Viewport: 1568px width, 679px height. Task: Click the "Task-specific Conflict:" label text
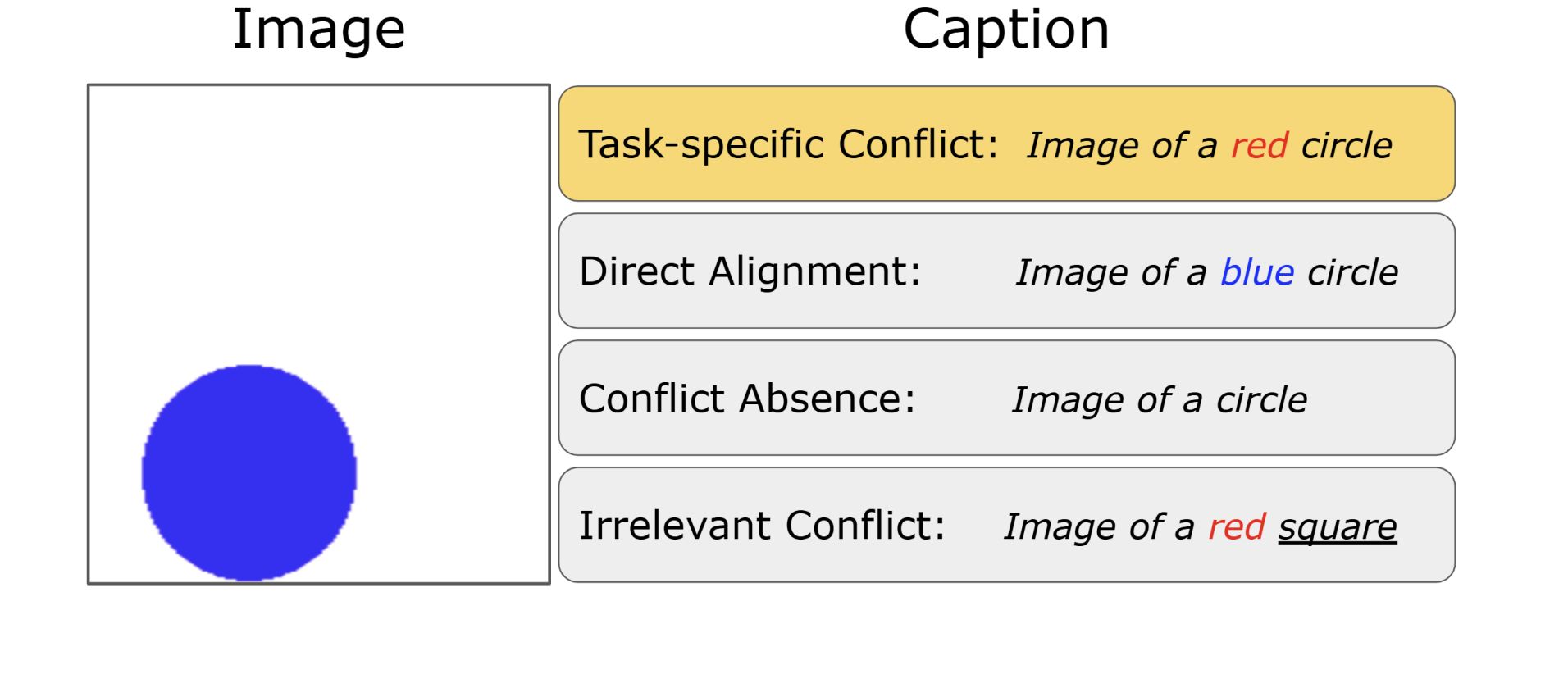pyautogui.click(x=789, y=145)
